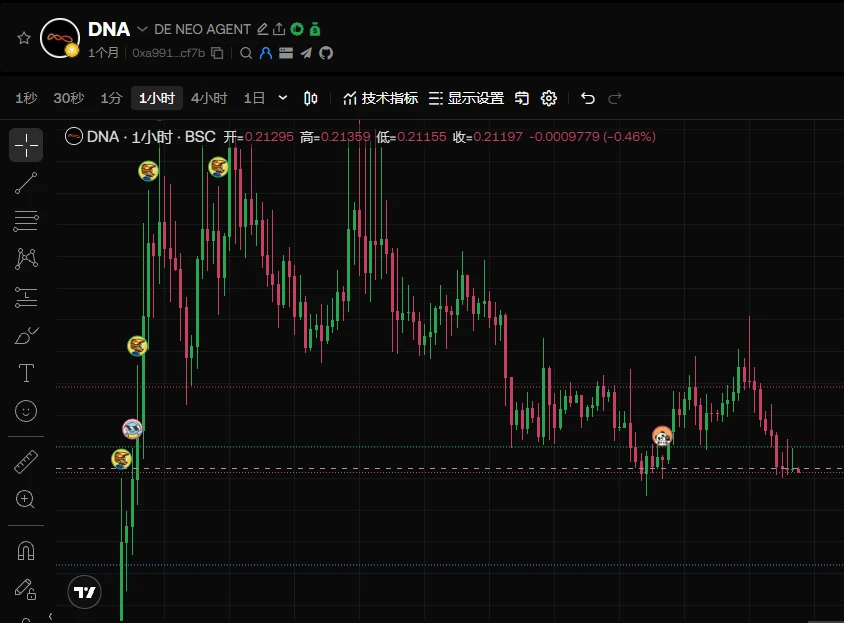The height and width of the screenshot is (623, 844).
Task: Click the 高=0.21359 high value
Action: [x=335, y=137]
